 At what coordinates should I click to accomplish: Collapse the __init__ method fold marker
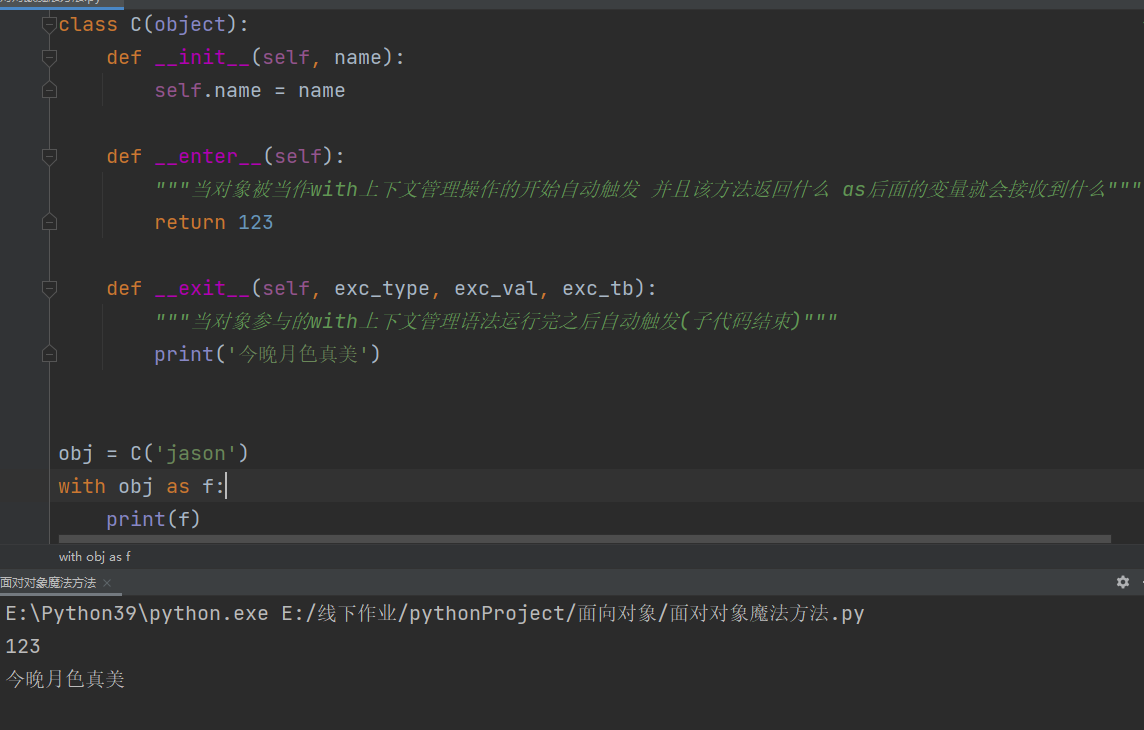(x=50, y=57)
